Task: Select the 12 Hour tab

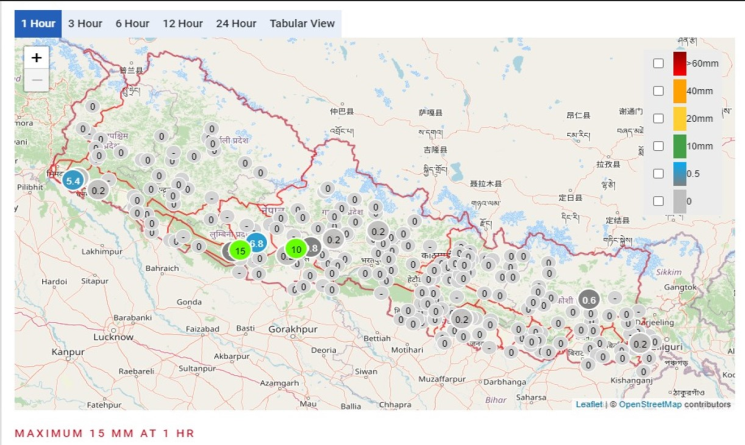Action: [x=183, y=24]
